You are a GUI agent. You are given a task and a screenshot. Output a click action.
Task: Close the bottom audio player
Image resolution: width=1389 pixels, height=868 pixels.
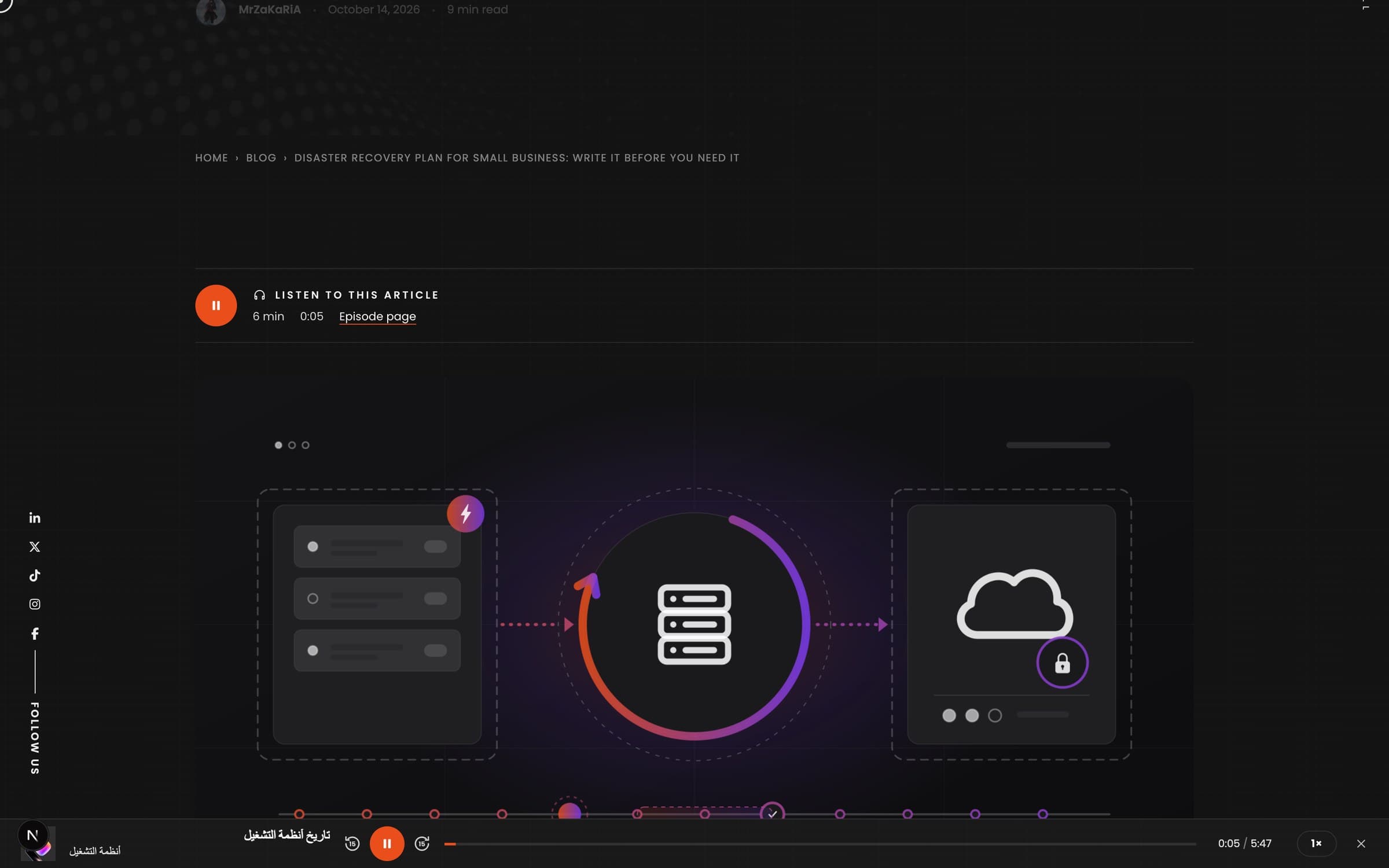1361,844
